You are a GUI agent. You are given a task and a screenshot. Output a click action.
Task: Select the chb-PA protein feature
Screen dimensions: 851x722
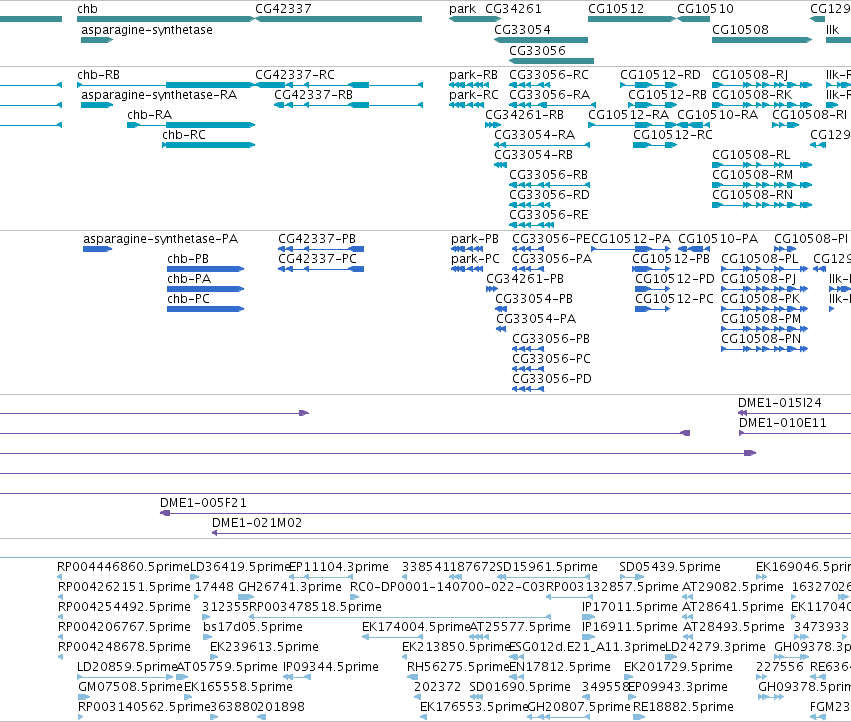206,289
